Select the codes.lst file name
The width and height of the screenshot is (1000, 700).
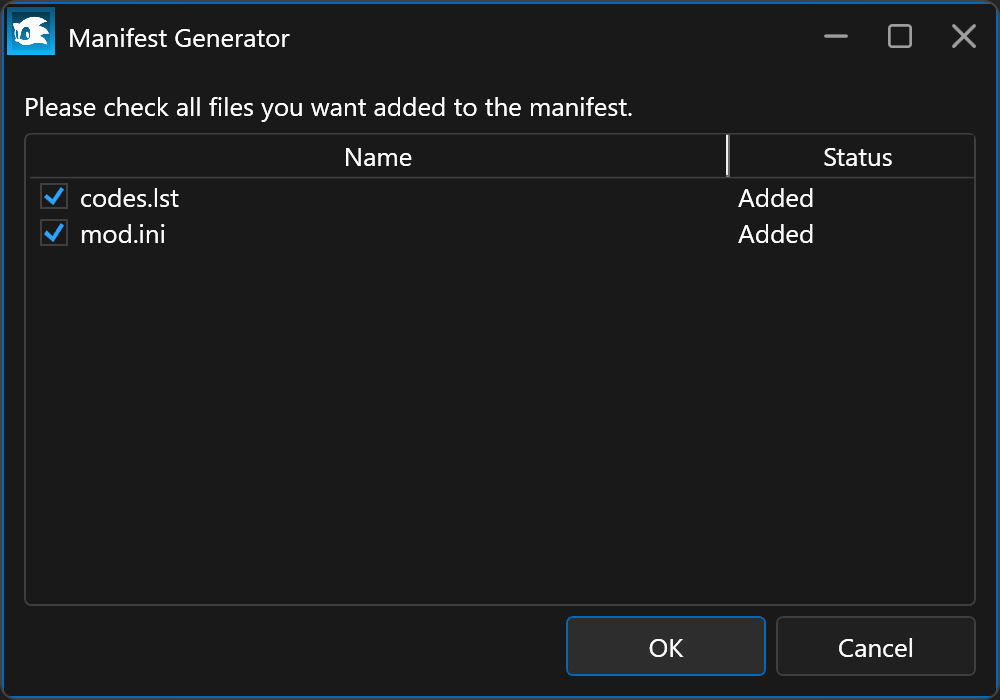click(129, 198)
